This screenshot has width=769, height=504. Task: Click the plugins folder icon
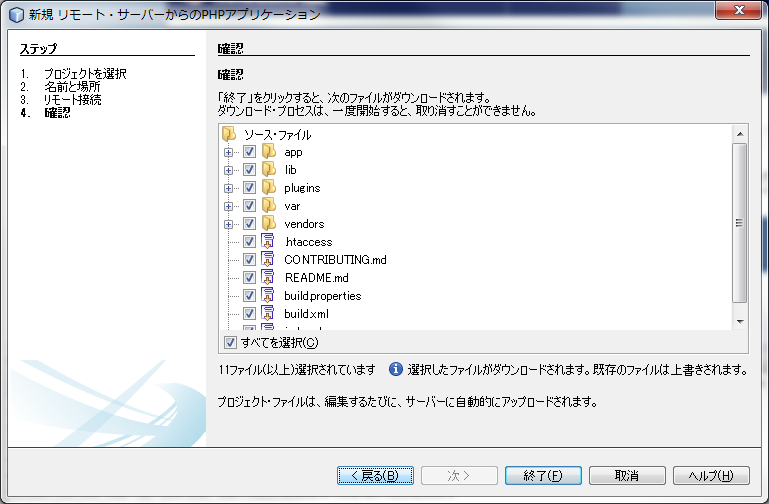pyautogui.click(x=269, y=187)
